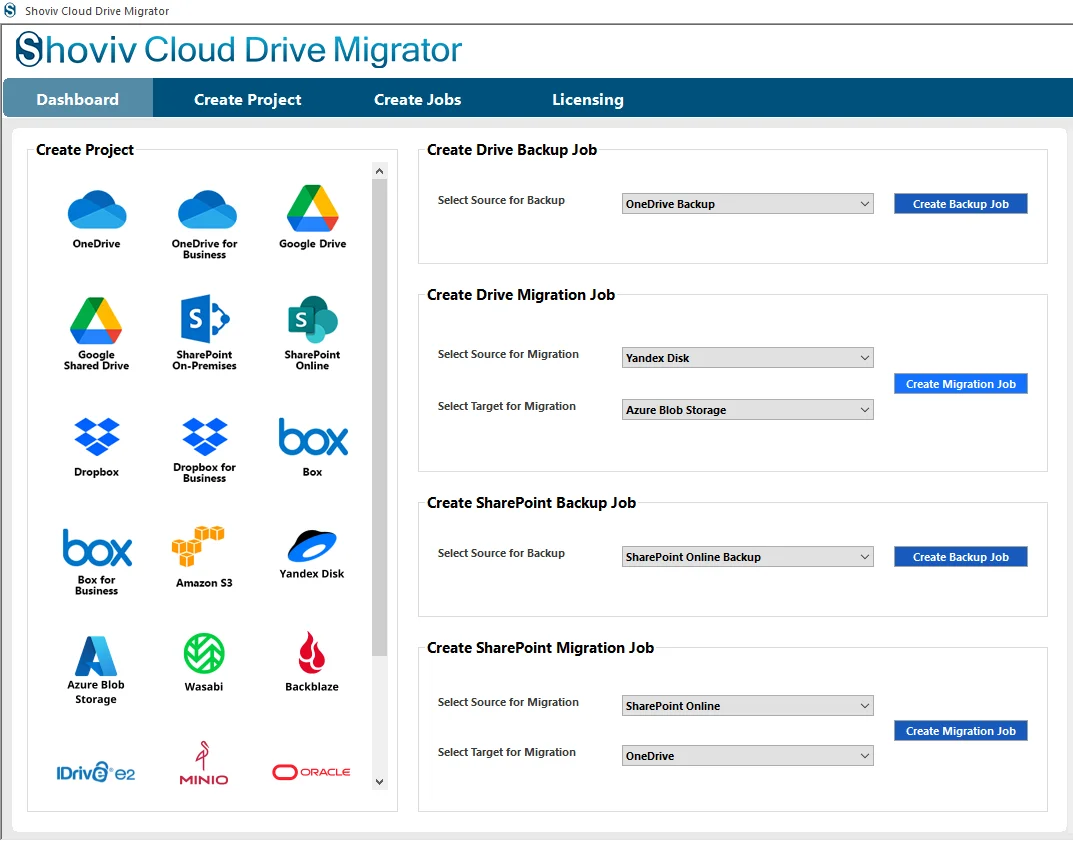The image size is (1073, 841).
Task: Click the 'Create Drive Migration Job' heading
Action: tap(521, 295)
